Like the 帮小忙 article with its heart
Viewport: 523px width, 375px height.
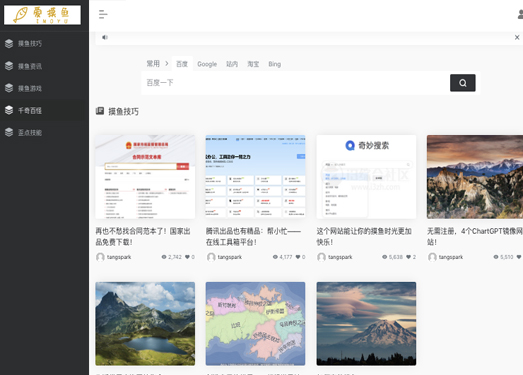coord(298,257)
